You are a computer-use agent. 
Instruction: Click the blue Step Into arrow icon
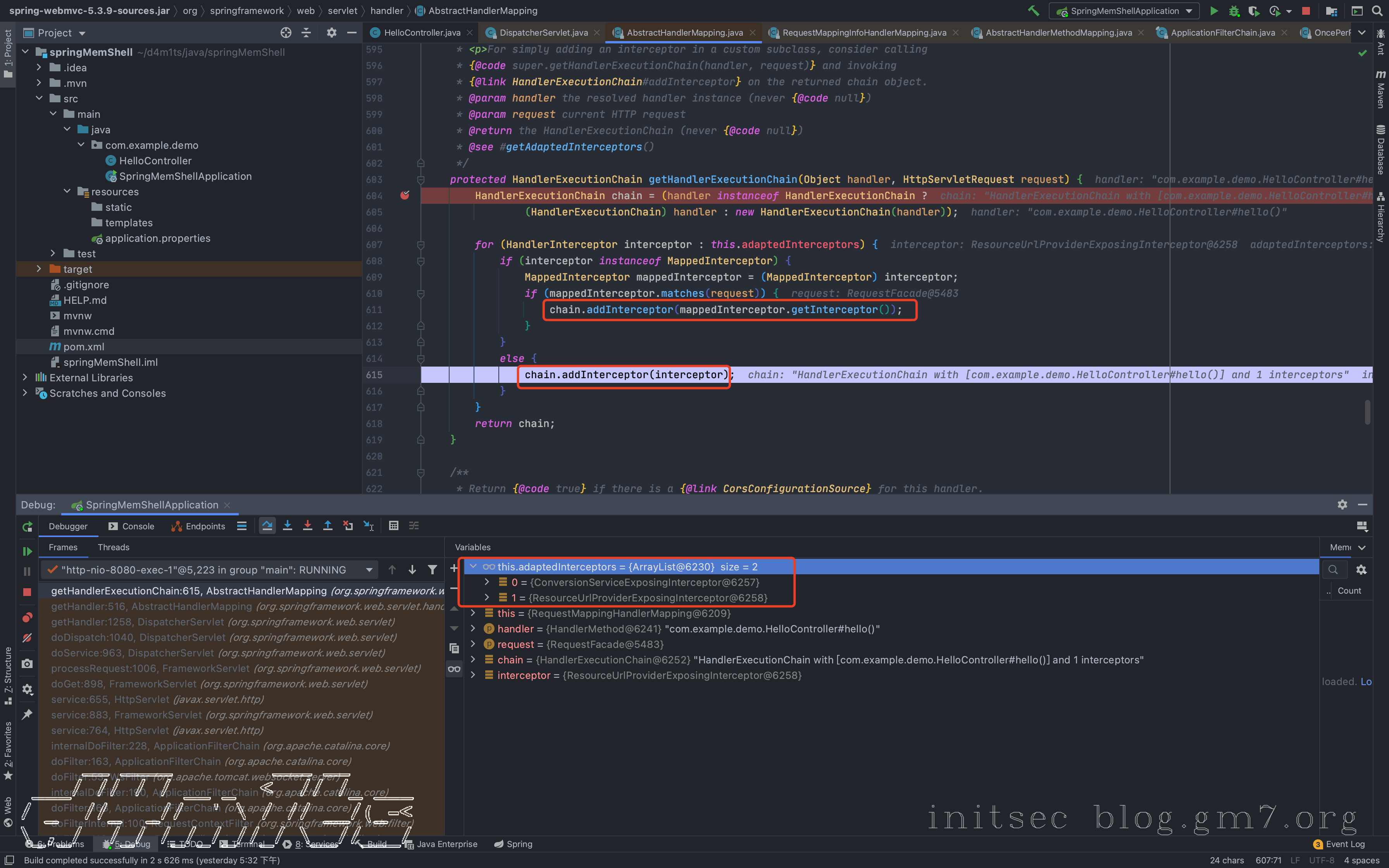pos(288,526)
